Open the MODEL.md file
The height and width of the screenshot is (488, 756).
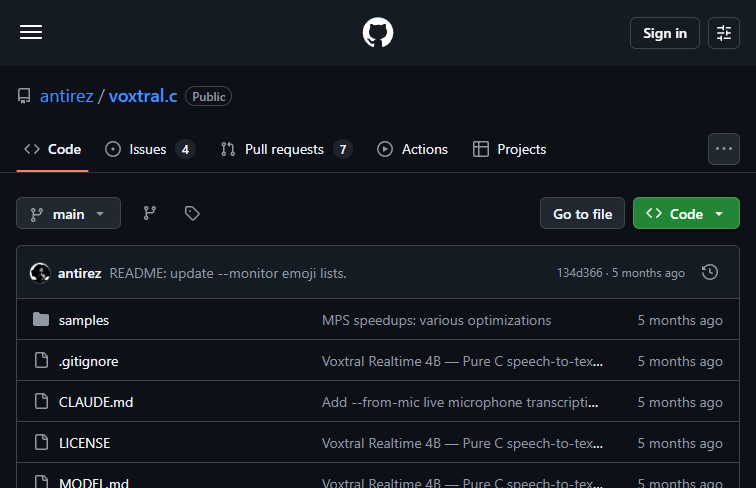coord(94,483)
